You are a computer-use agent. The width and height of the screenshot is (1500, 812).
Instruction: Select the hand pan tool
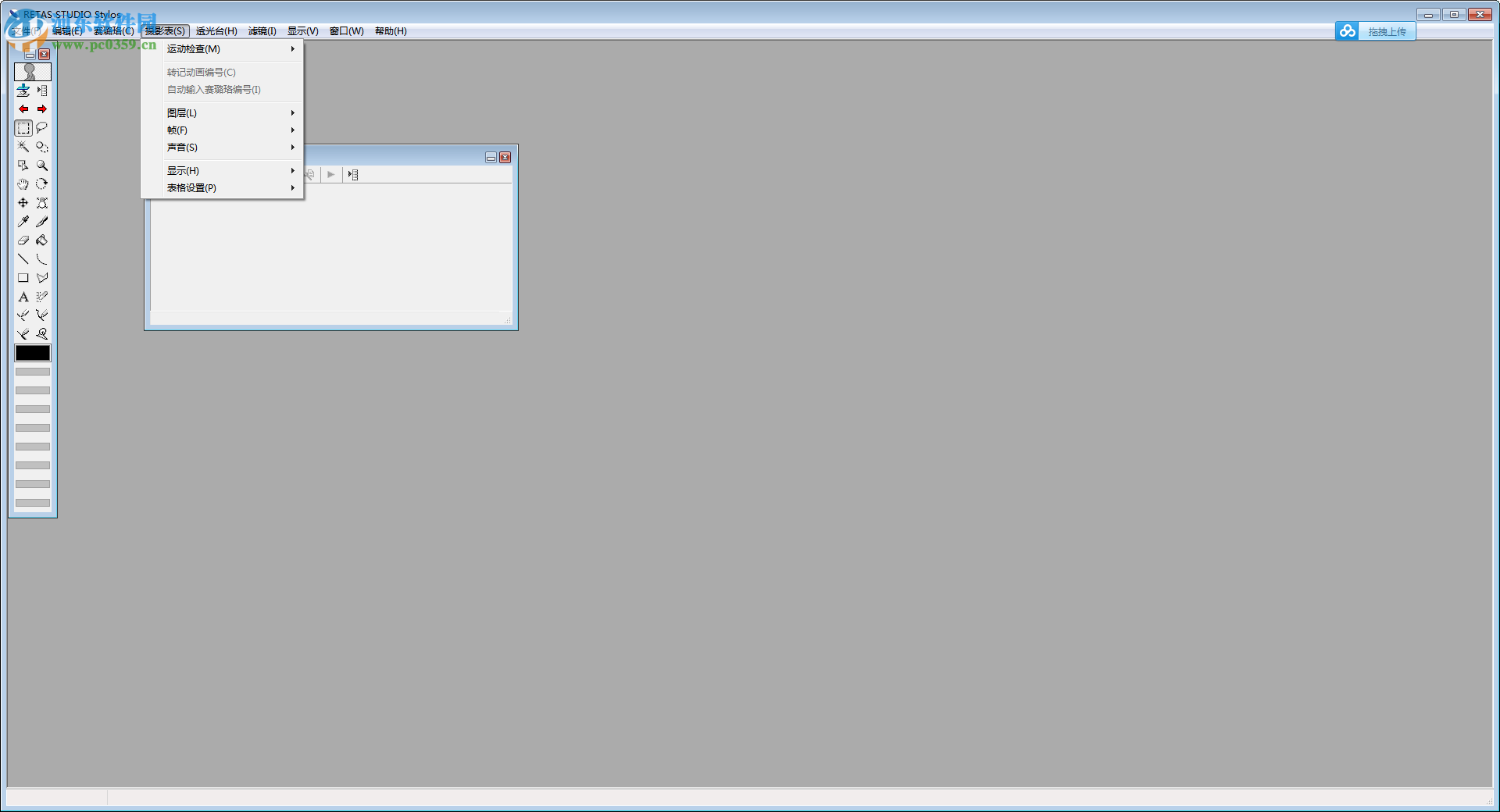click(x=23, y=184)
